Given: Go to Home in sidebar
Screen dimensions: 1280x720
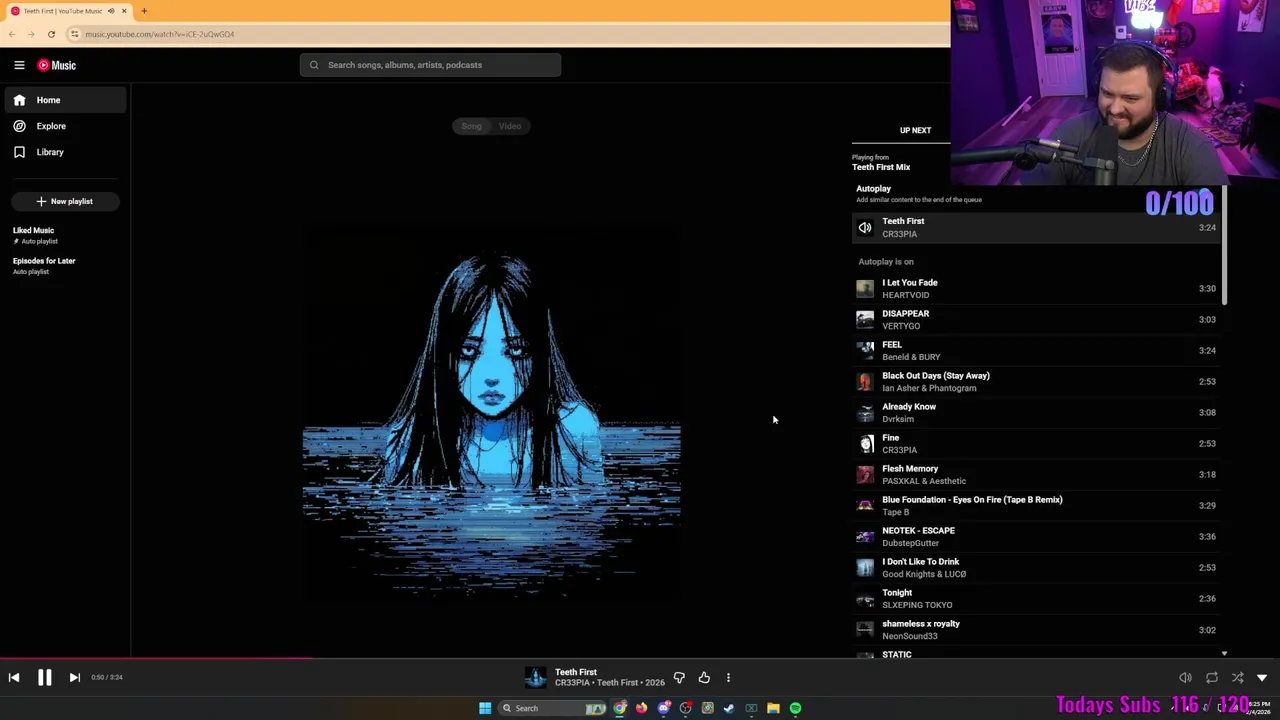Looking at the screenshot, I should [64, 100].
